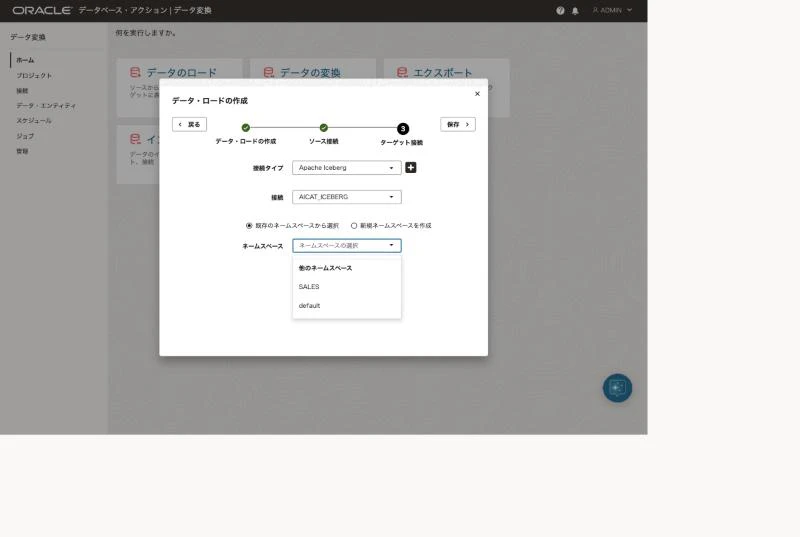Screen dimensions: 800x537
Task: Open the AICAT_ICEBERG connection dropdown
Action: (x=346, y=197)
